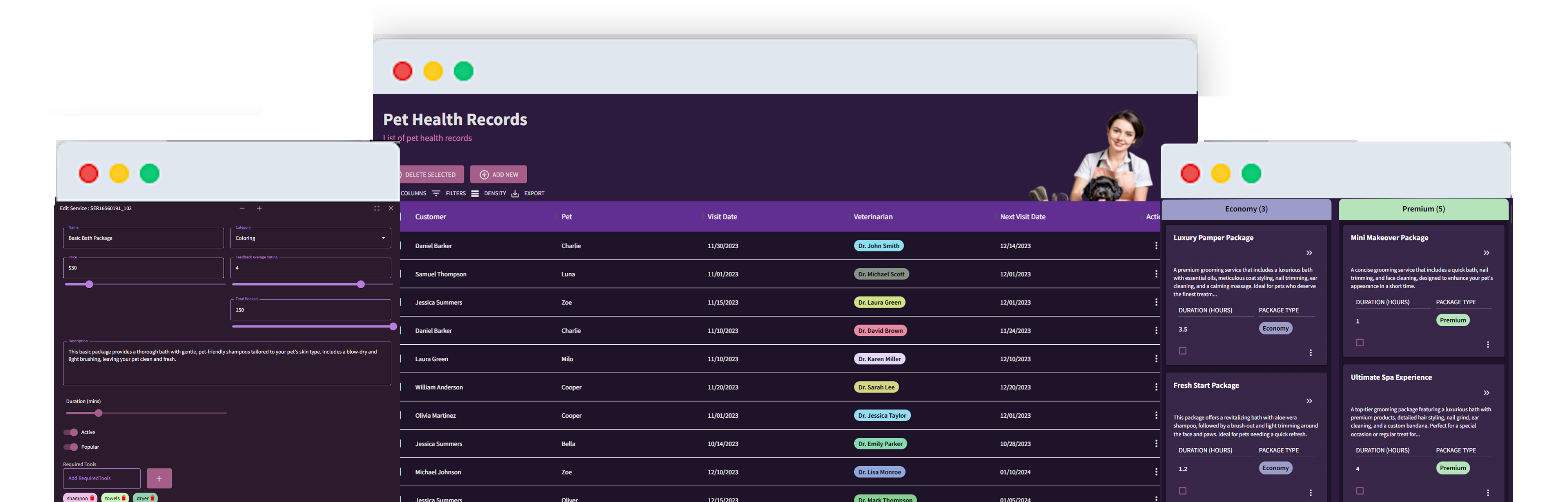Expand Edit Service dialog to fullscreen
Image resolution: width=1568 pixels, height=502 pixels.
[377, 208]
